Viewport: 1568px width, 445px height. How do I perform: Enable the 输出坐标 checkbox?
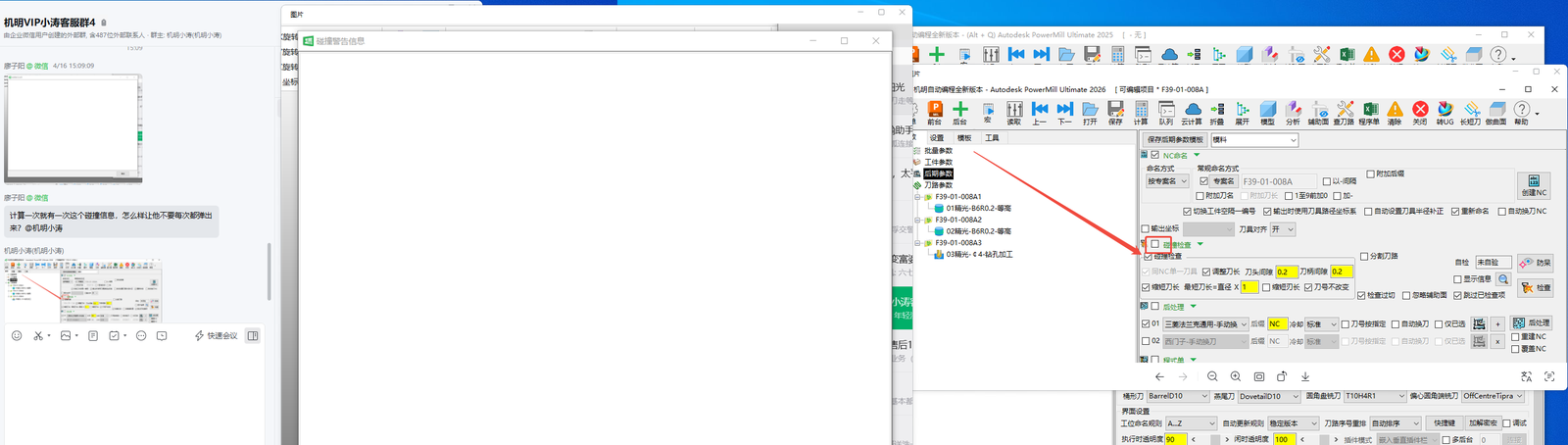tap(1146, 229)
